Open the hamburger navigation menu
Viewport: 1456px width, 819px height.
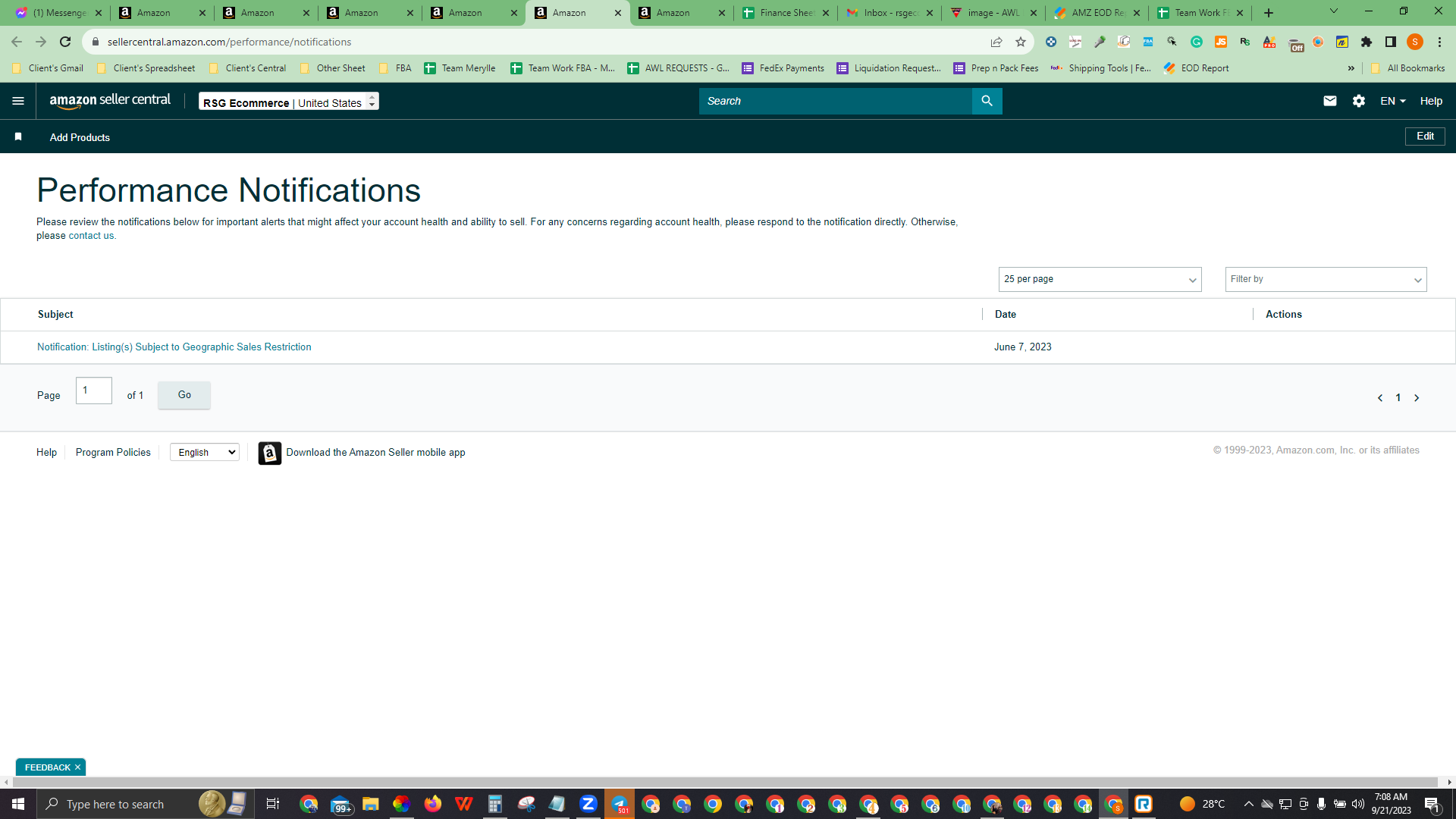18,101
